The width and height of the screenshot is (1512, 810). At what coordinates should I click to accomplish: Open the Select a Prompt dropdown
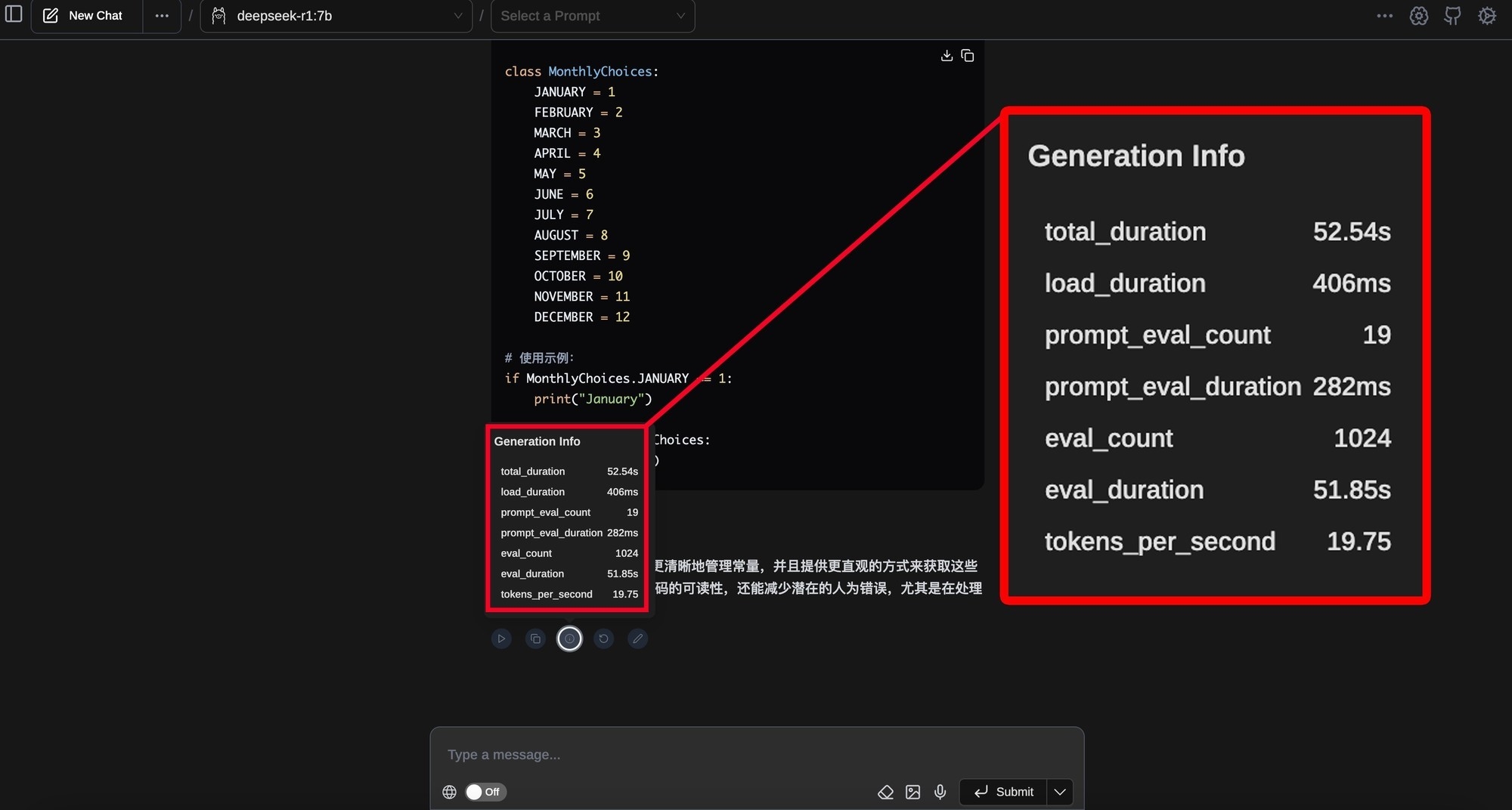pyautogui.click(x=593, y=16)
